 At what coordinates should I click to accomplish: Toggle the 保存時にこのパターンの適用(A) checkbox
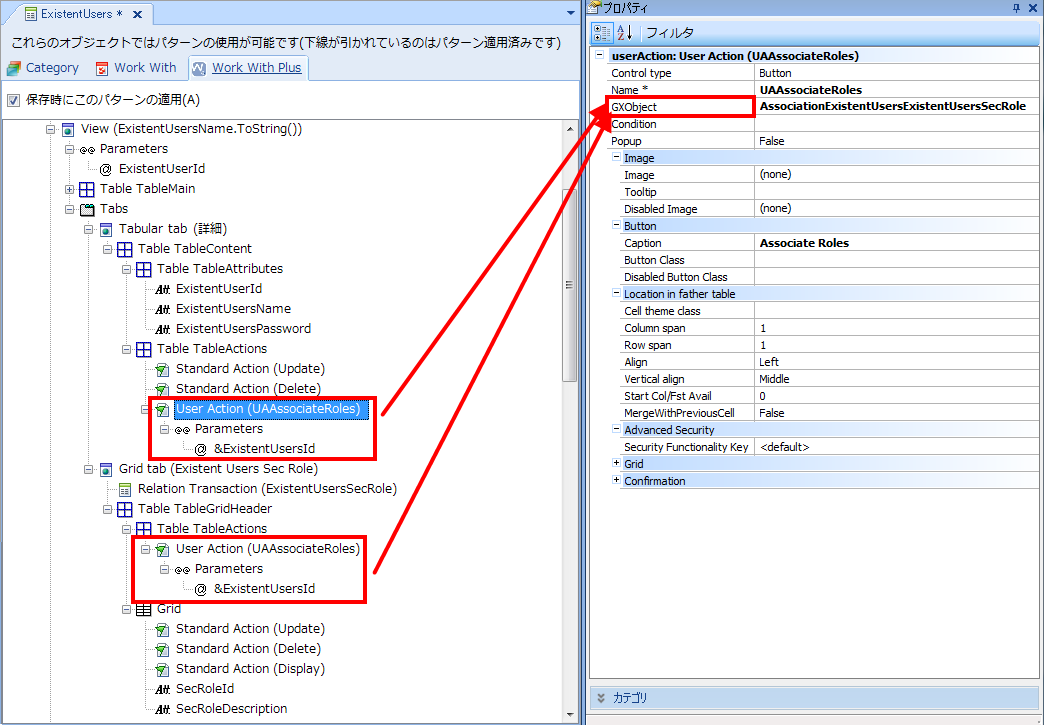point(13,100)
